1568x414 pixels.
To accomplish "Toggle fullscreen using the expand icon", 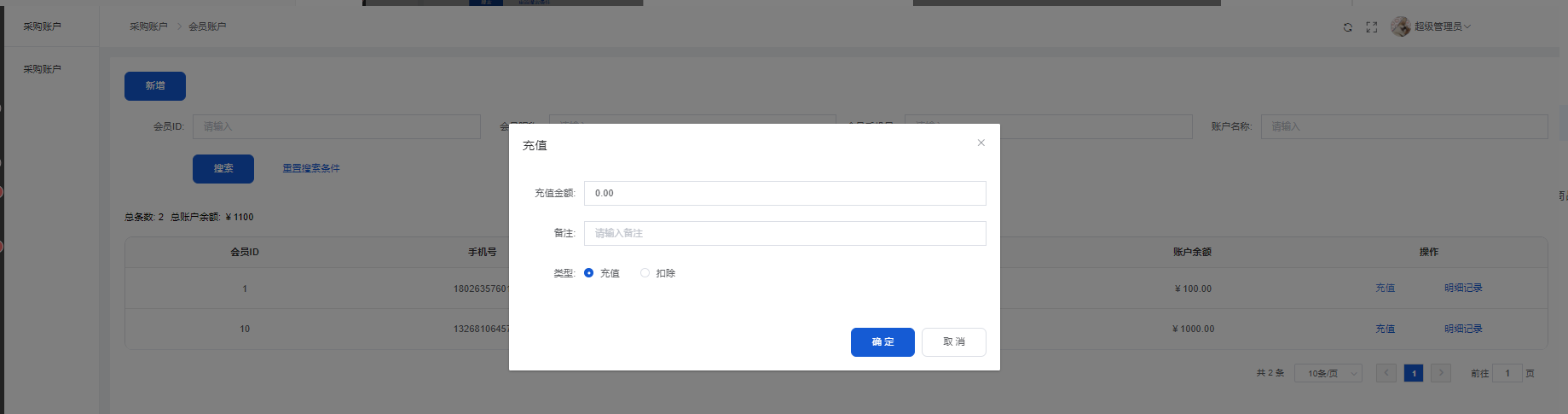I will pos(1371,27).
